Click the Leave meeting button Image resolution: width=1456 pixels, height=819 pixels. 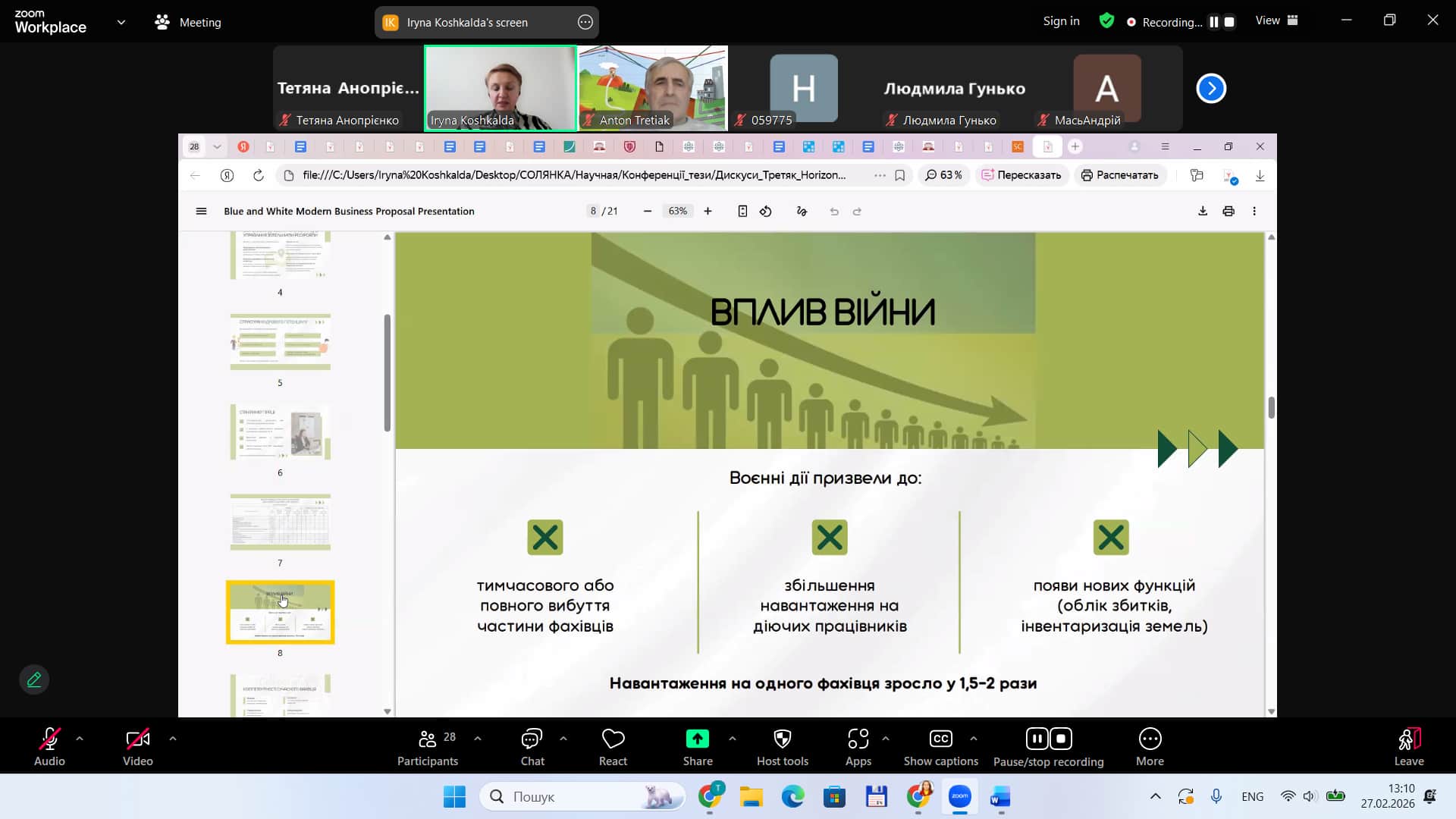[1408, 739]
